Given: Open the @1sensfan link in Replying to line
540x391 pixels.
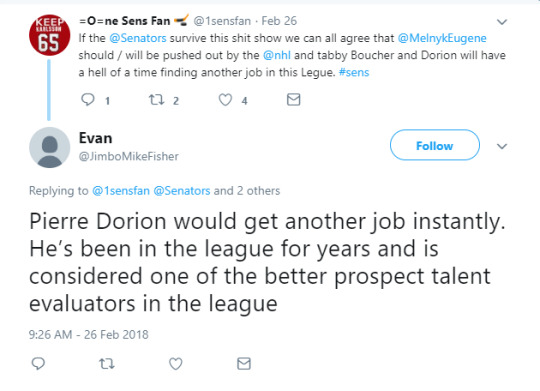Looking at the screenshot, I should point(121,191).
